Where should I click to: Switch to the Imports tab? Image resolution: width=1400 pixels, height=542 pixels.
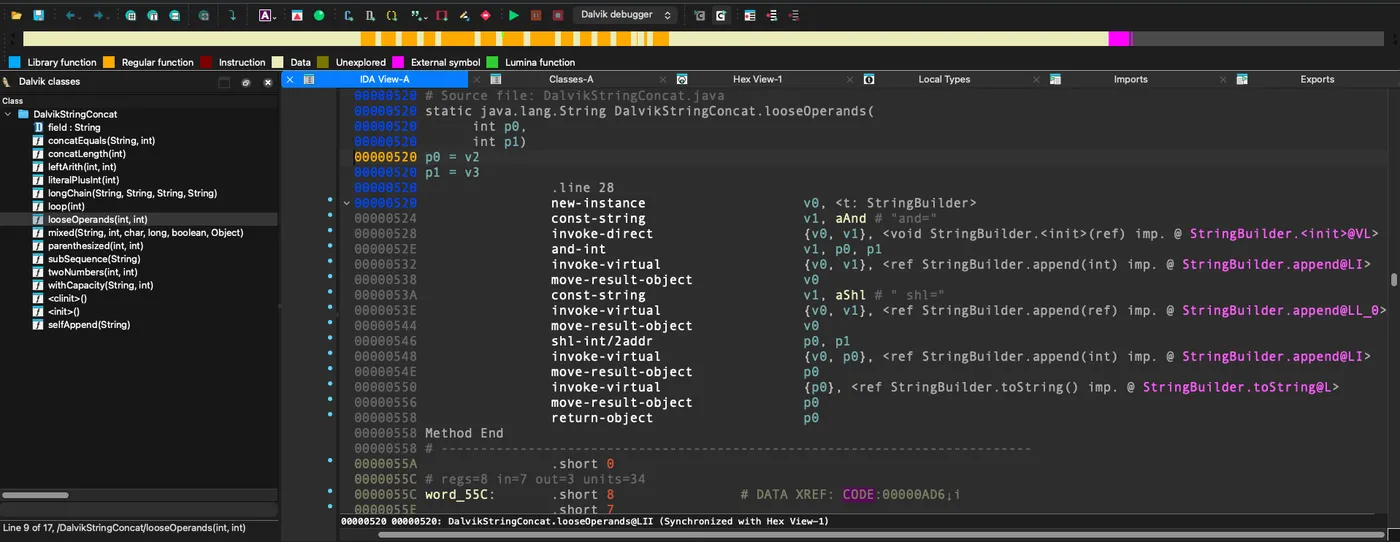click(x=1131, y=79)
